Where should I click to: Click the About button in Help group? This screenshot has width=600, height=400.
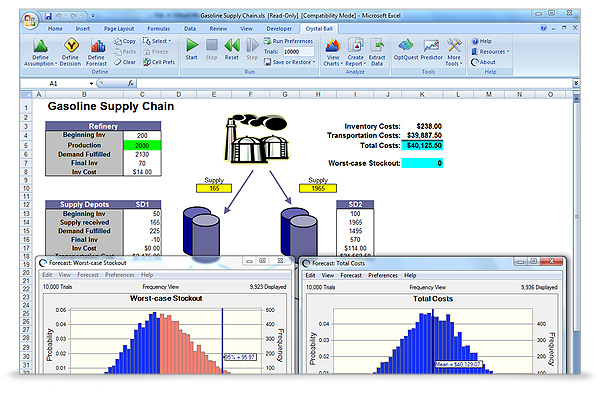pos(489,62)
